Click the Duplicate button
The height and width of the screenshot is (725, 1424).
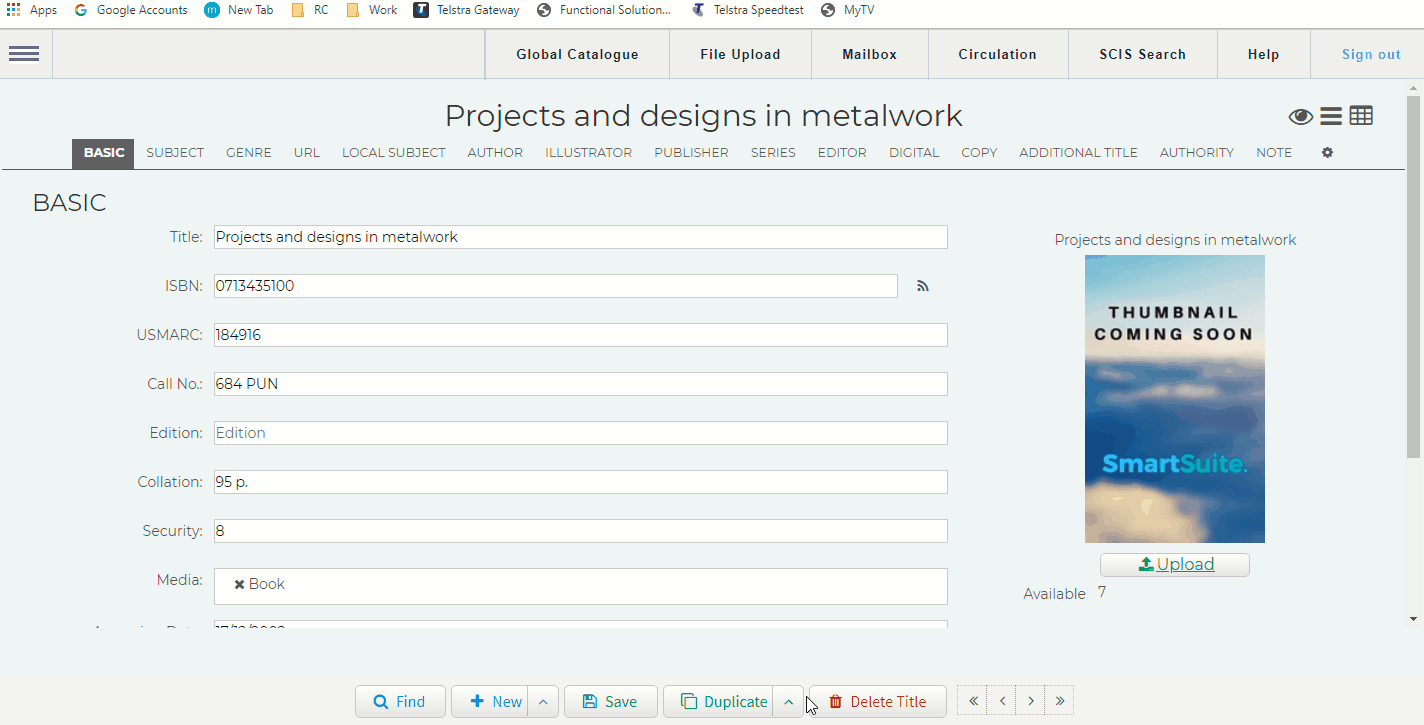pos(718,702)
